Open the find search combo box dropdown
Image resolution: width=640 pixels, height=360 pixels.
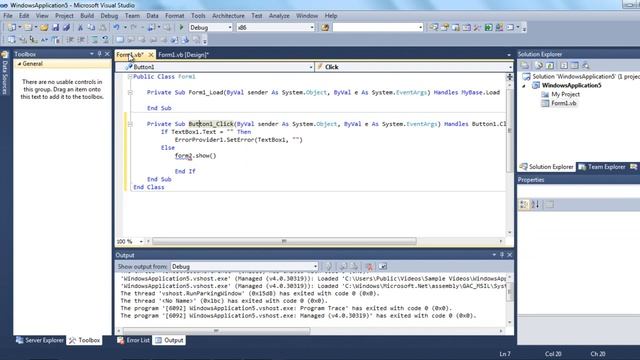click(420, 27)
